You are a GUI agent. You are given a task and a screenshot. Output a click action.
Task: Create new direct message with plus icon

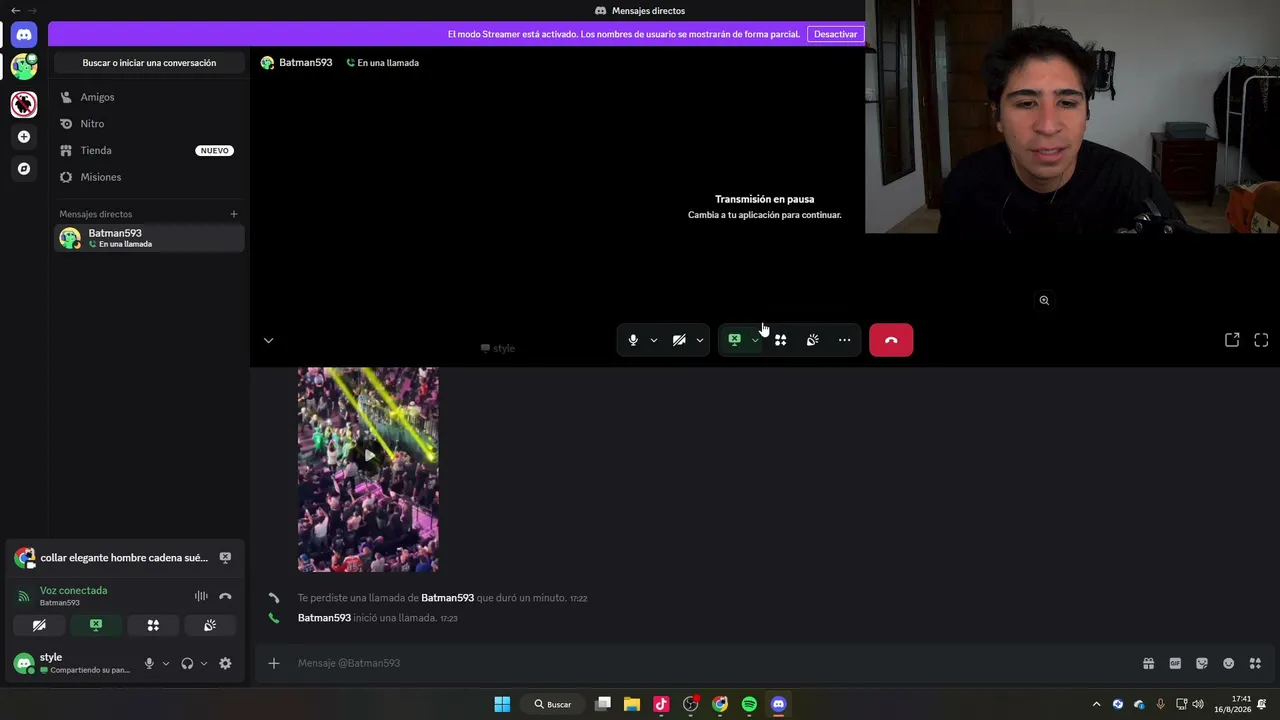click(x=234, y=214)
